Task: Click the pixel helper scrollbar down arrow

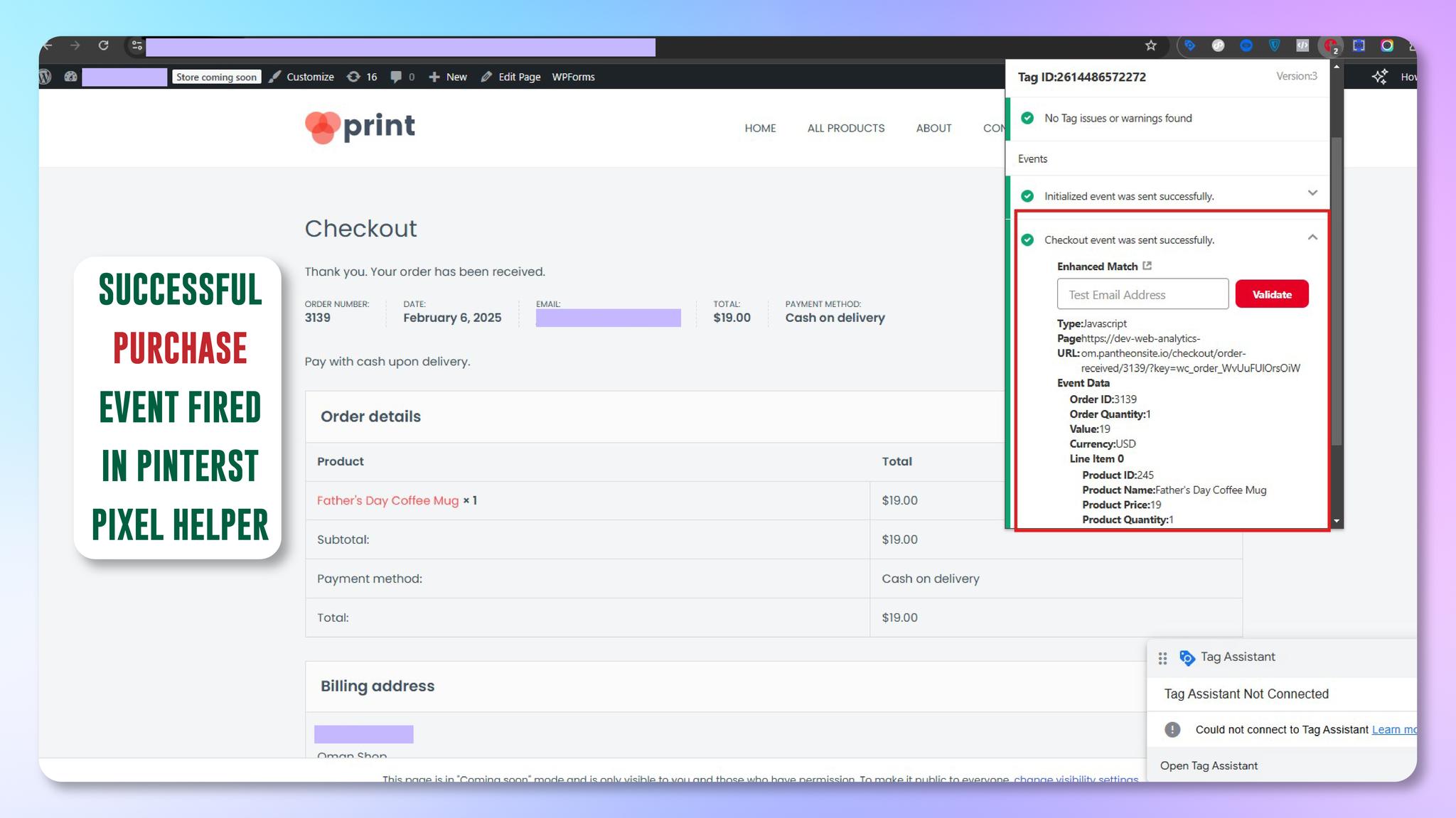Action: pos(1337,521)
